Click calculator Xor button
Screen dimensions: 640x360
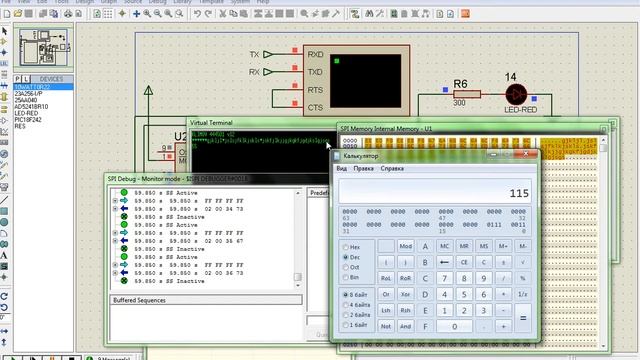(x=405, y=294)
